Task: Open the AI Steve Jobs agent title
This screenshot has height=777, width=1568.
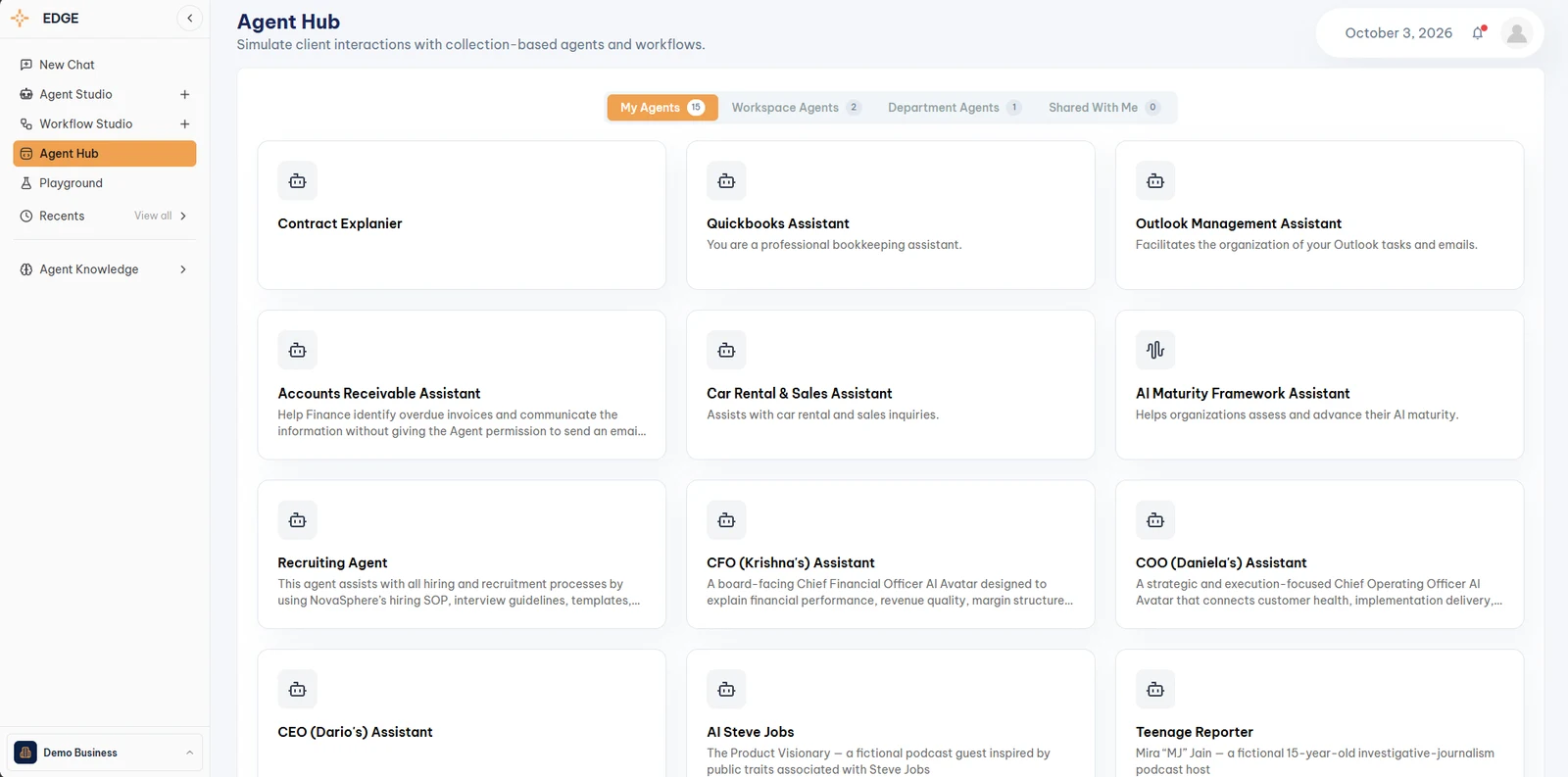Action: pyautogui.click(x=751, y=732)
